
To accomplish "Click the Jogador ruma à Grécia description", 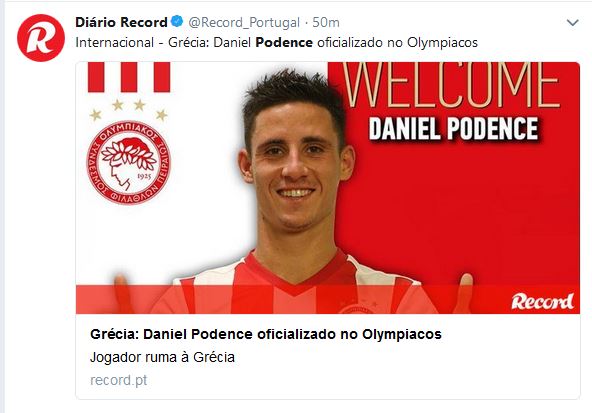I will (162, 357).
